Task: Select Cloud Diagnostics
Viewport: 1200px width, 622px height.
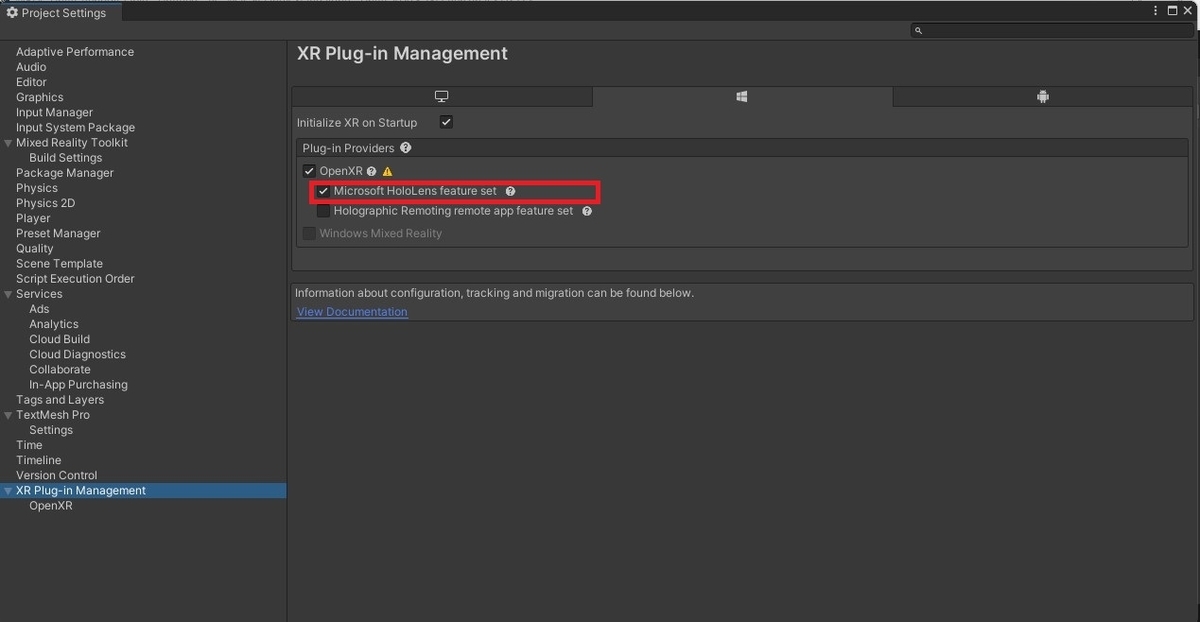Action: coord(77,354)
